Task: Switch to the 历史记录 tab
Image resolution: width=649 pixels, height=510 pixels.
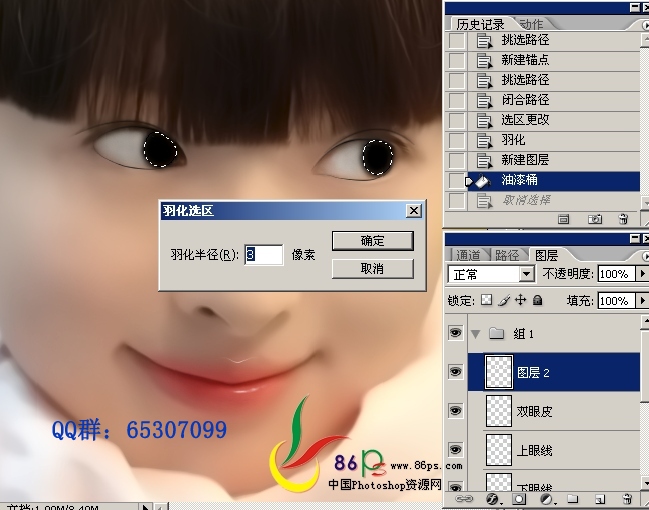Action: [x=480, y=24]
